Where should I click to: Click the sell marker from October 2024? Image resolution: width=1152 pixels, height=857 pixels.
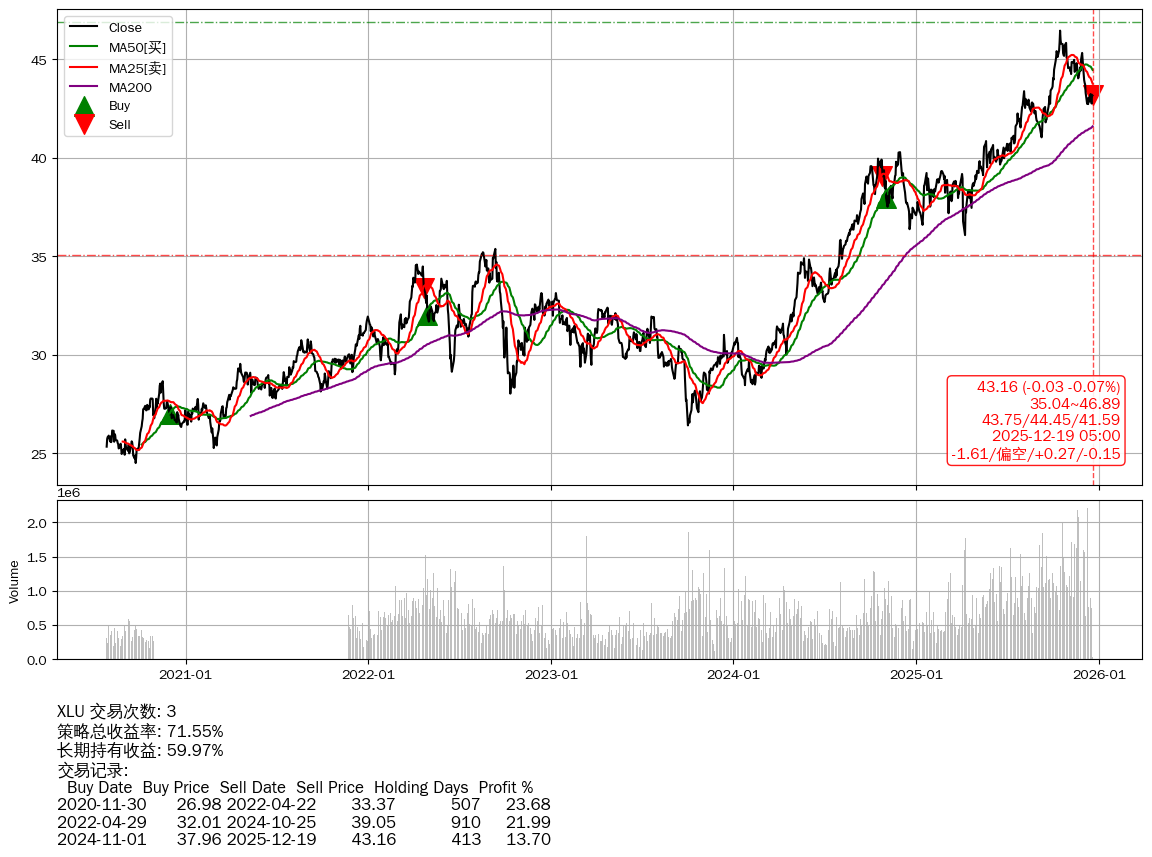(x=882, y=176)
